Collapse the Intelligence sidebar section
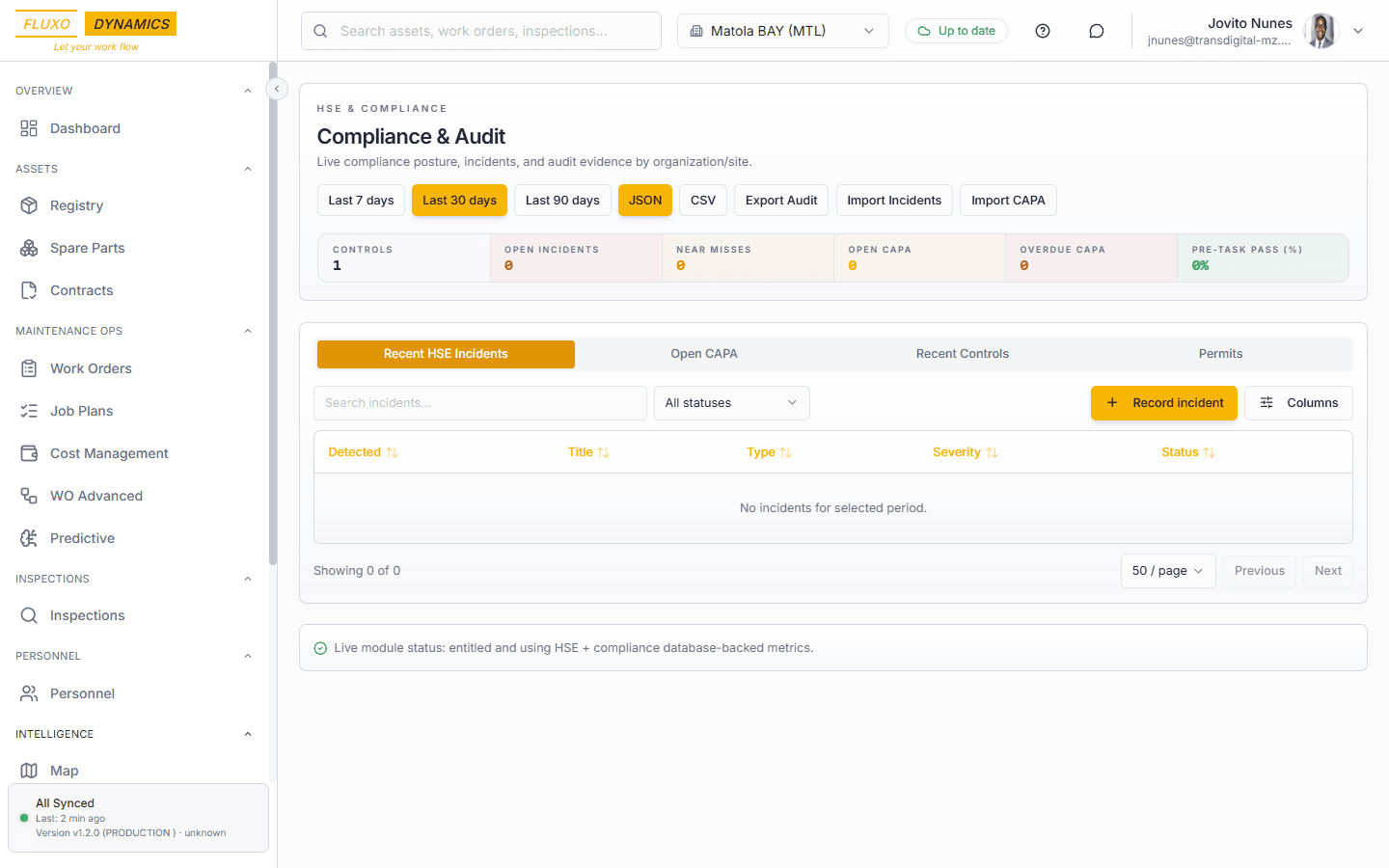Image resolution: width=1389 pixels, height=868 pixels. coord(248,734)
